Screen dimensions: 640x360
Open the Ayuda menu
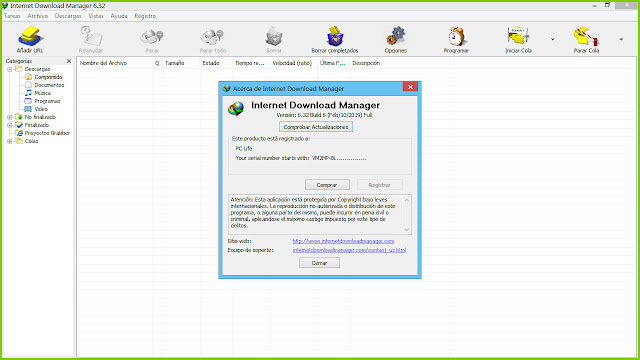tap(119, 16)
